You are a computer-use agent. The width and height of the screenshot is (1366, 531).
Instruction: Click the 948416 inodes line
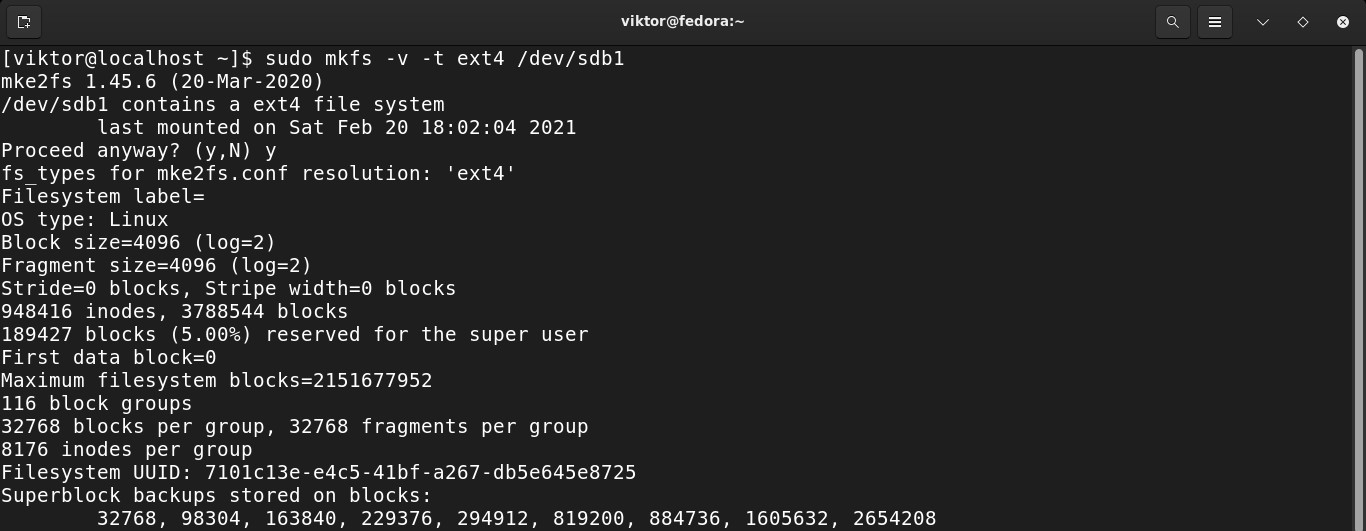pyautogui.click(x=174, y=311)
